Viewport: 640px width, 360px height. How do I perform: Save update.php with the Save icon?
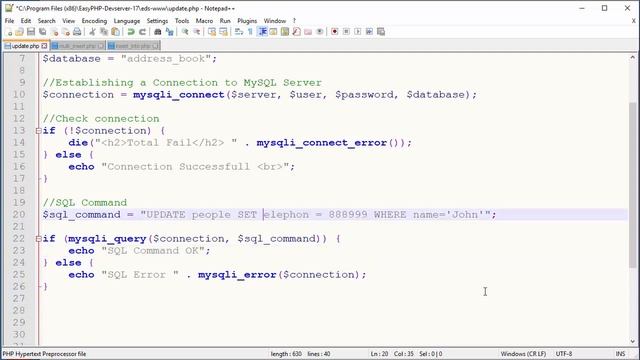tap(31, 32)
